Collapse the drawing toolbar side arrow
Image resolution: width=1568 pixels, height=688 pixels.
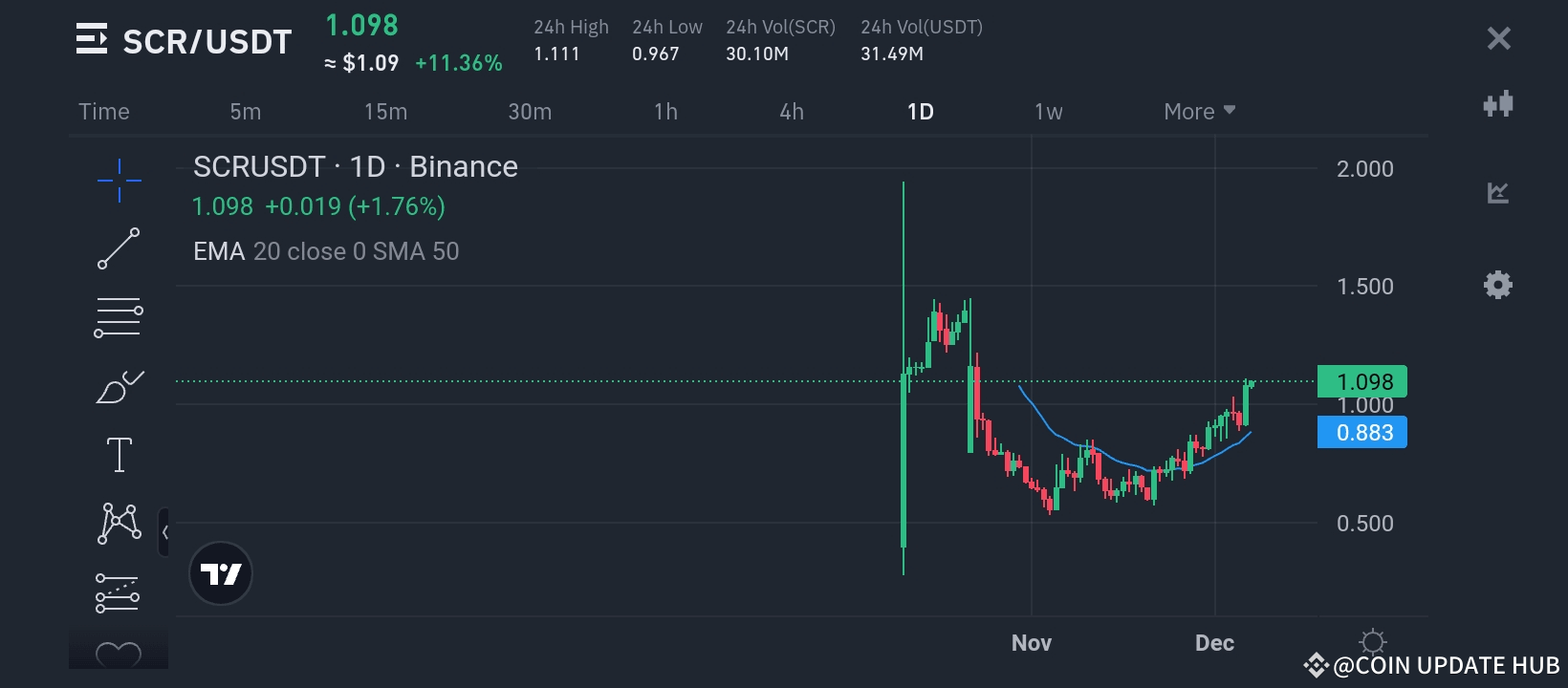(164, 532)
